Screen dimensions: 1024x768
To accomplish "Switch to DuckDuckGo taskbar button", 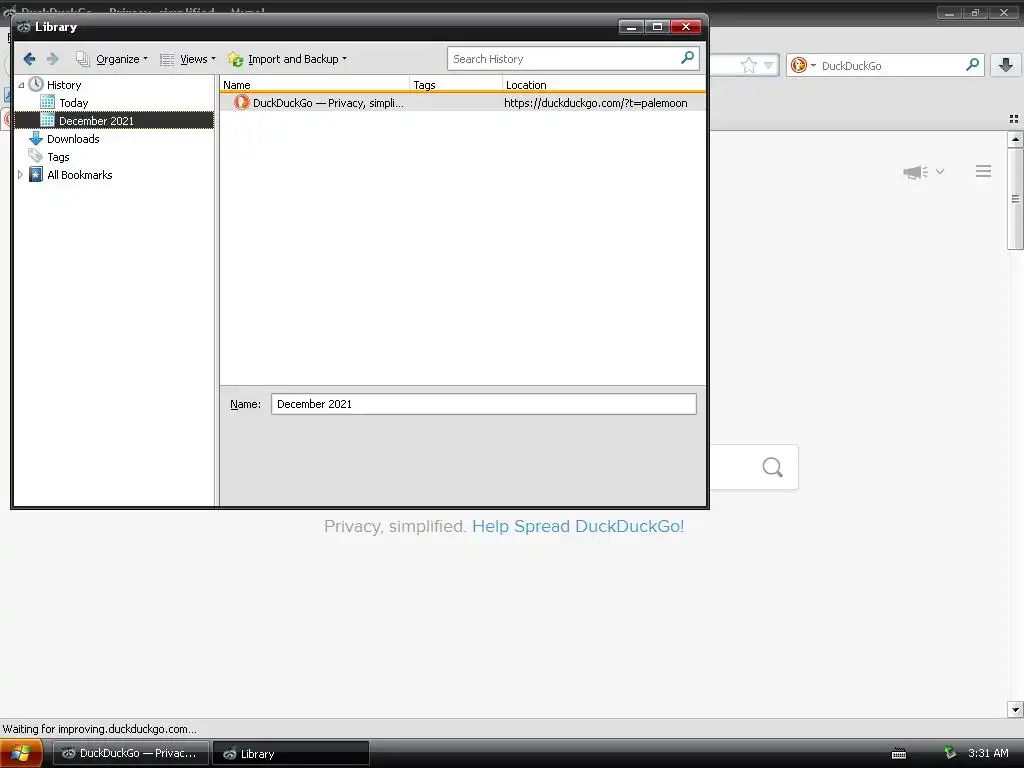I will click(131, 753).
